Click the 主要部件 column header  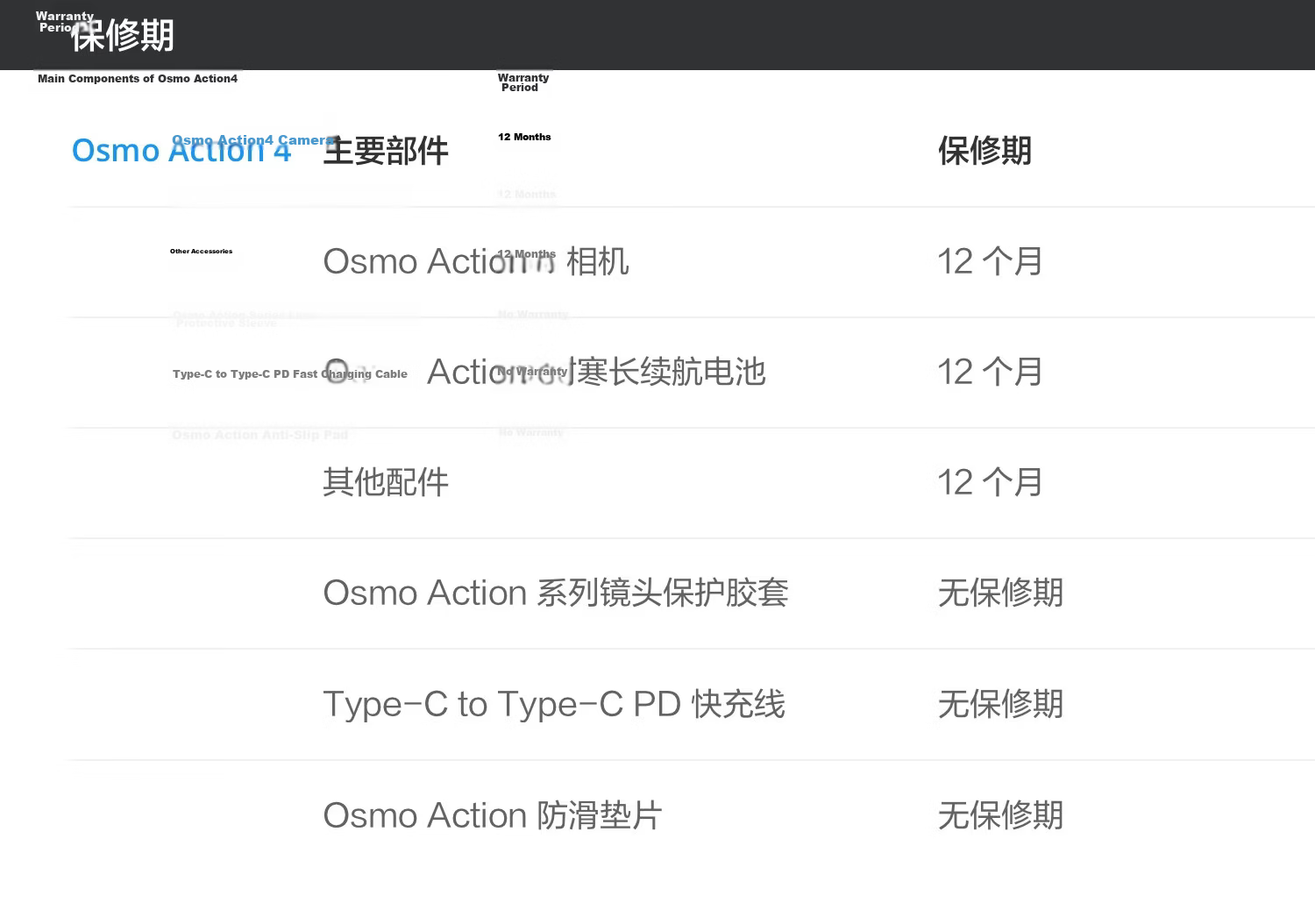[x=386, y=151]
